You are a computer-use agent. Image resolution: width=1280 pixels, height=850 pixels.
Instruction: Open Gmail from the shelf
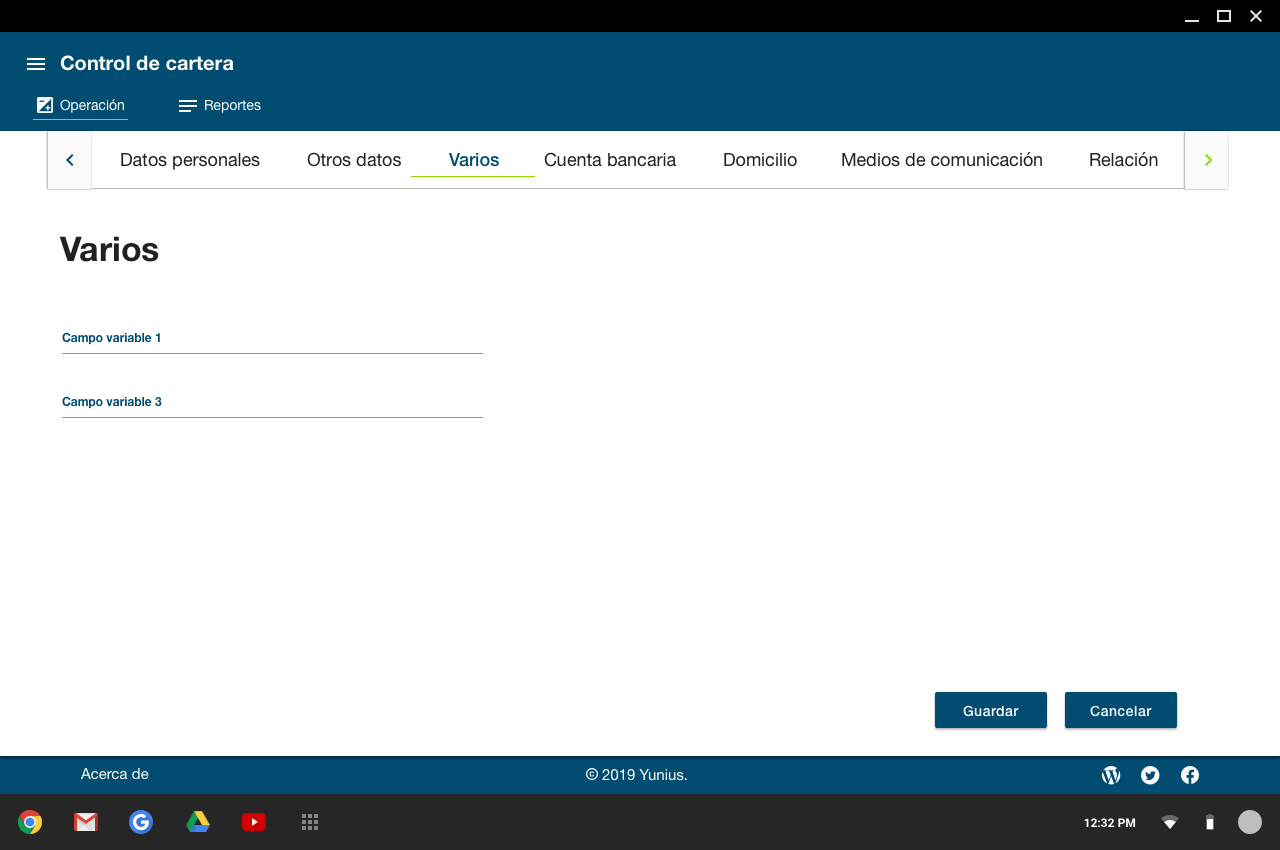(x=86, y=822)
